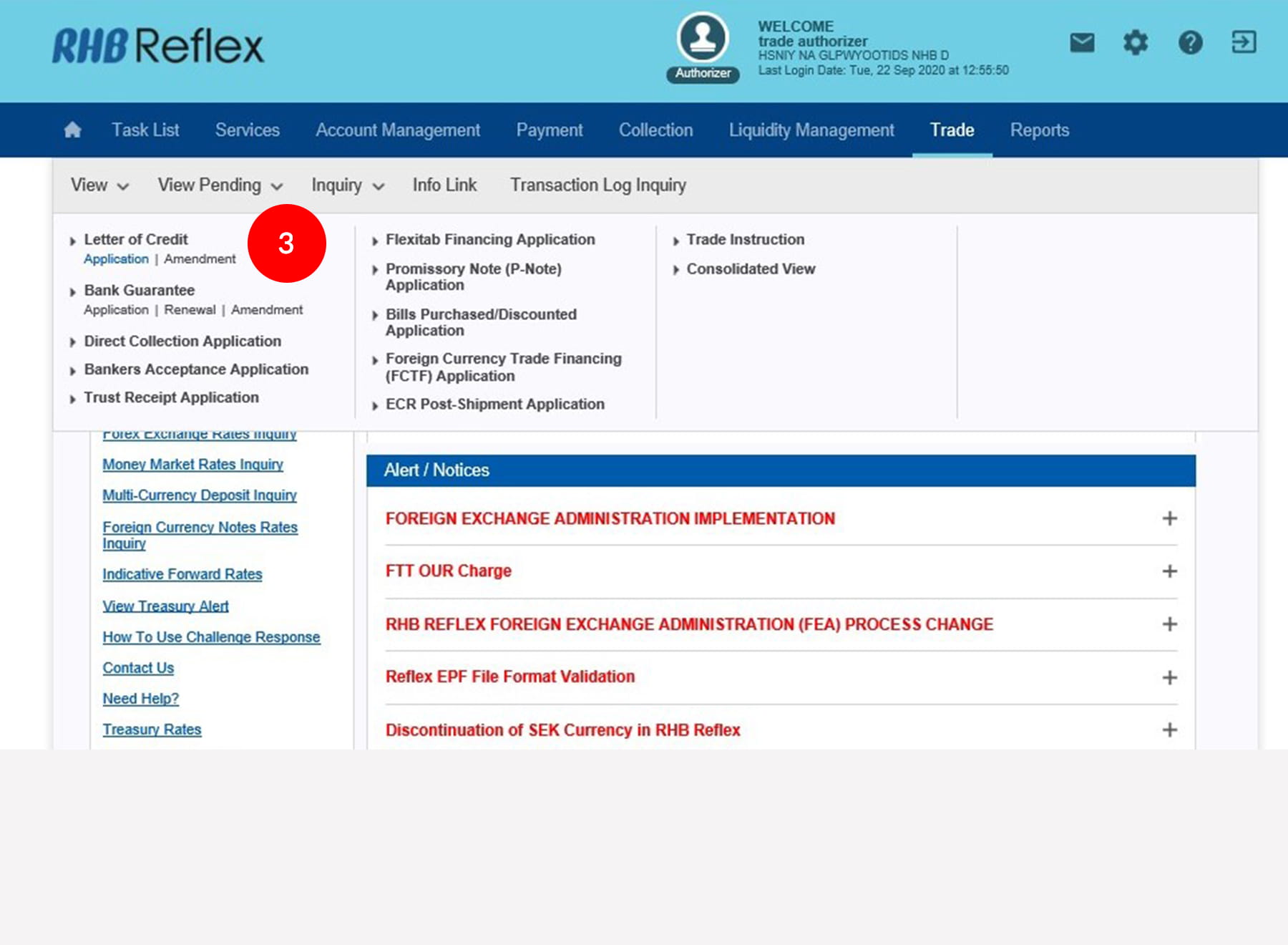Image resolution: width=1288 pixels, height=945 pixels.
Task: Click the home icon in navigation bar
Action: (x=72, y=130)
